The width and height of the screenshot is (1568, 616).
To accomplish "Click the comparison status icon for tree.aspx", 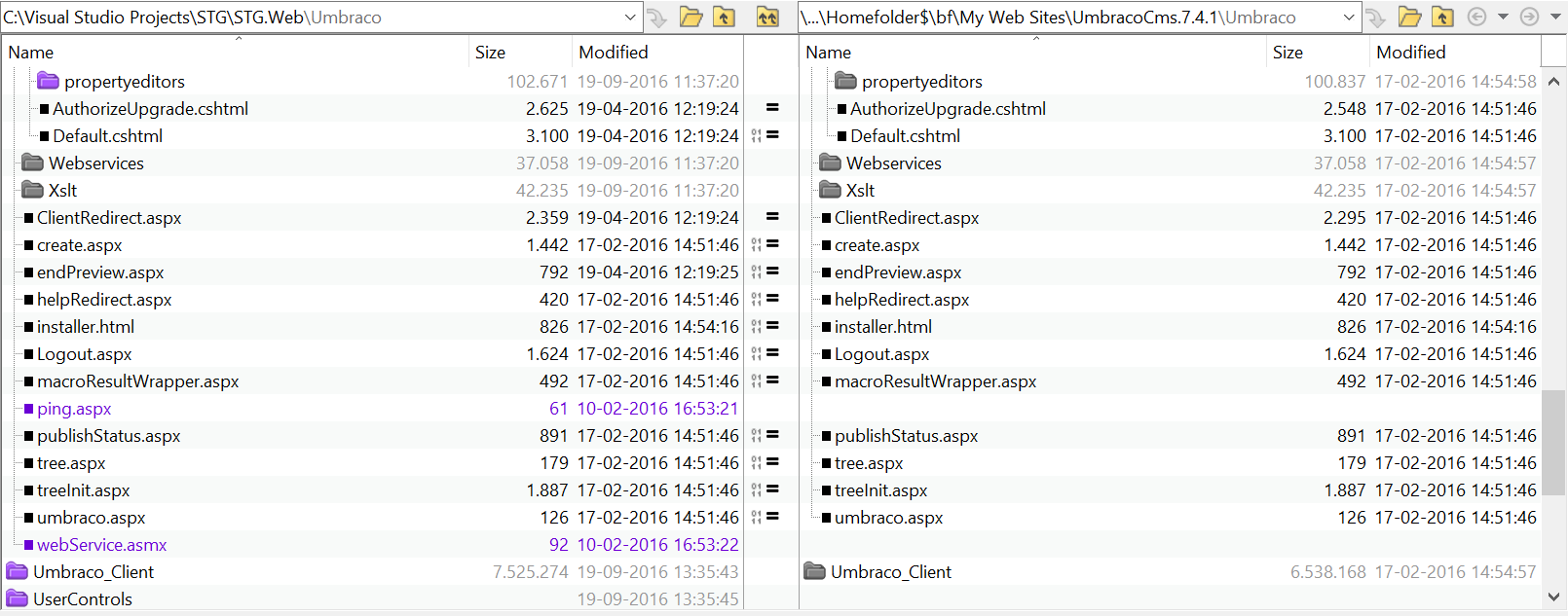I will (765, 462).
